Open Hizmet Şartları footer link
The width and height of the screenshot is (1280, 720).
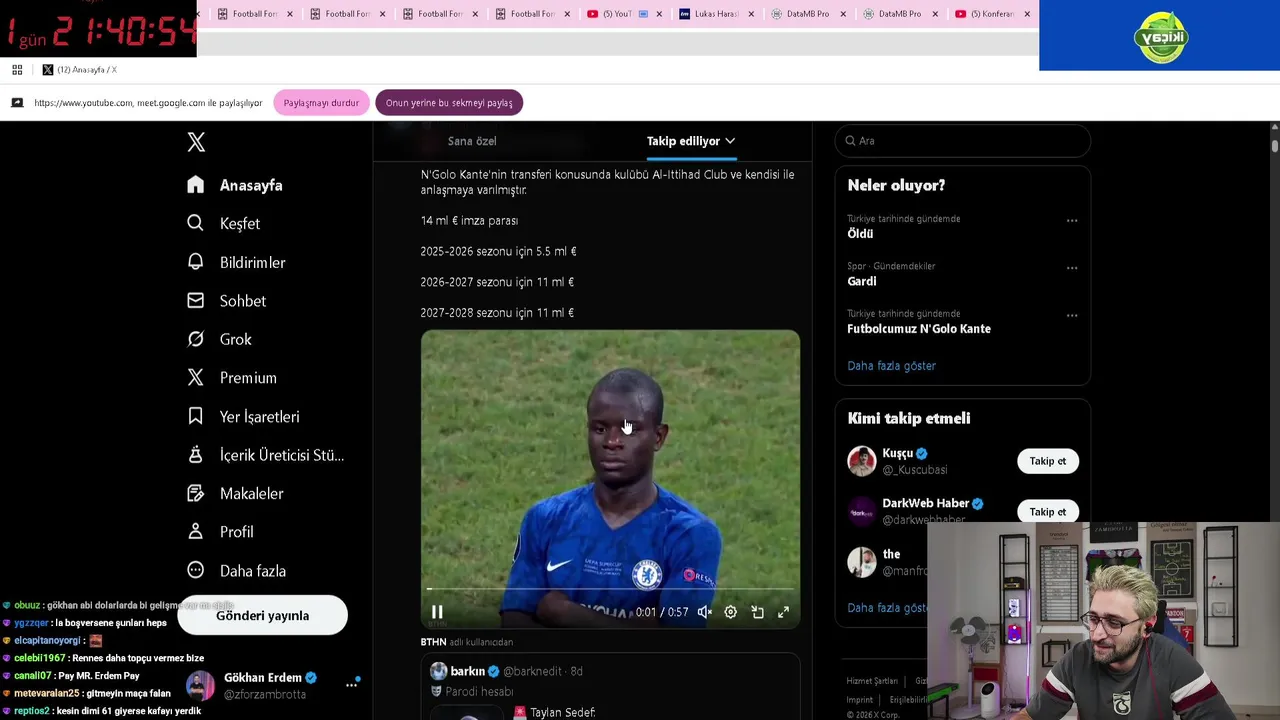tap(872, 681)
